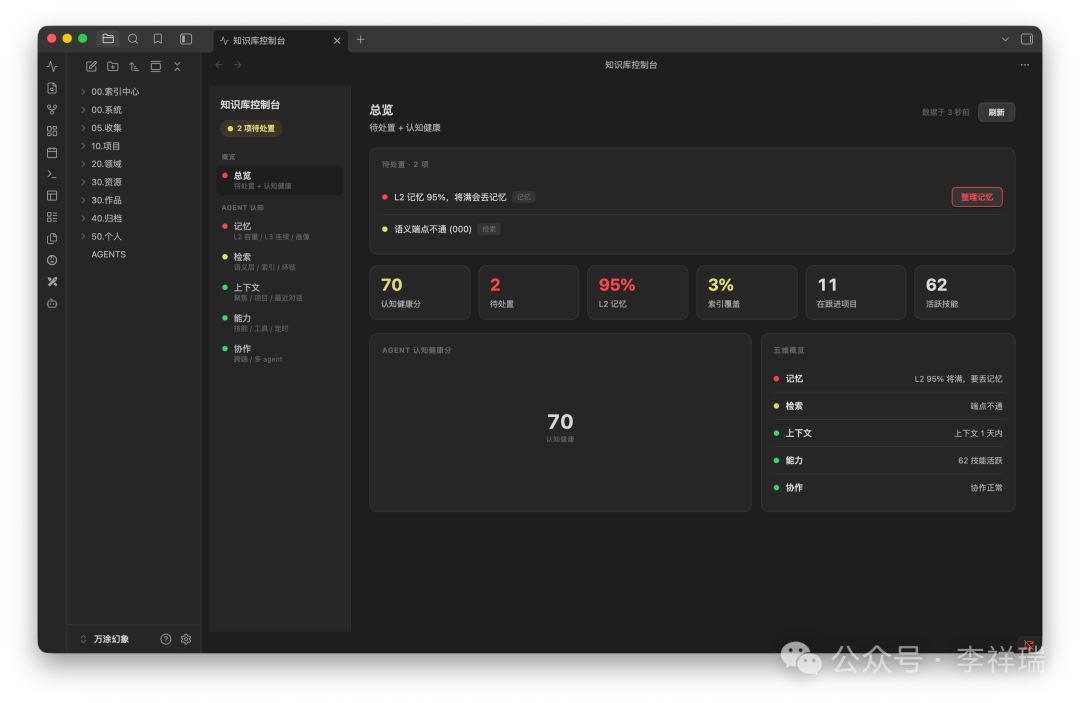Add a new tab with plus
The height and width of the screenshot is (703, 1080).
[x=360, y=39]
